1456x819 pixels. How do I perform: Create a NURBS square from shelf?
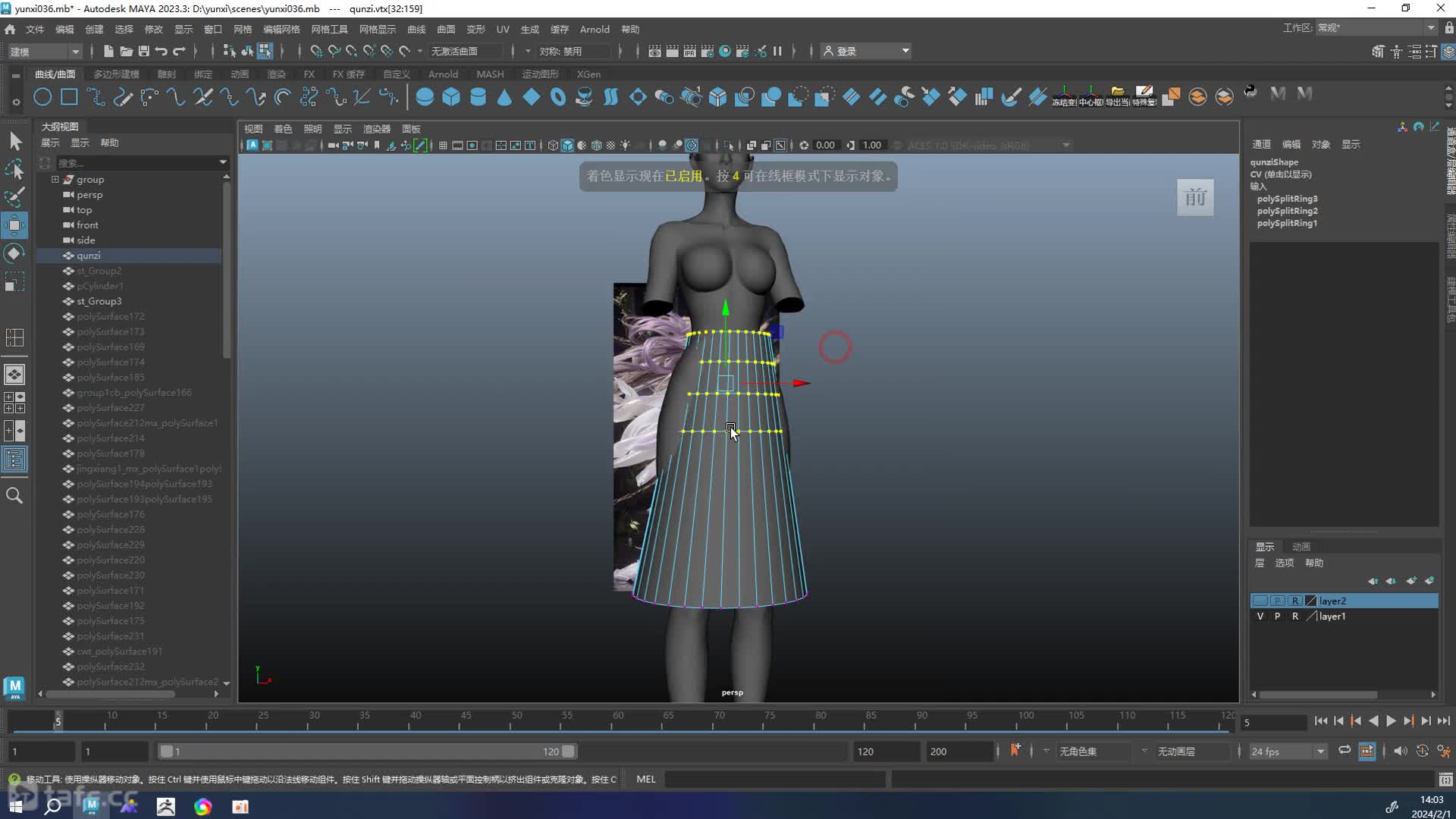(69, 97)
